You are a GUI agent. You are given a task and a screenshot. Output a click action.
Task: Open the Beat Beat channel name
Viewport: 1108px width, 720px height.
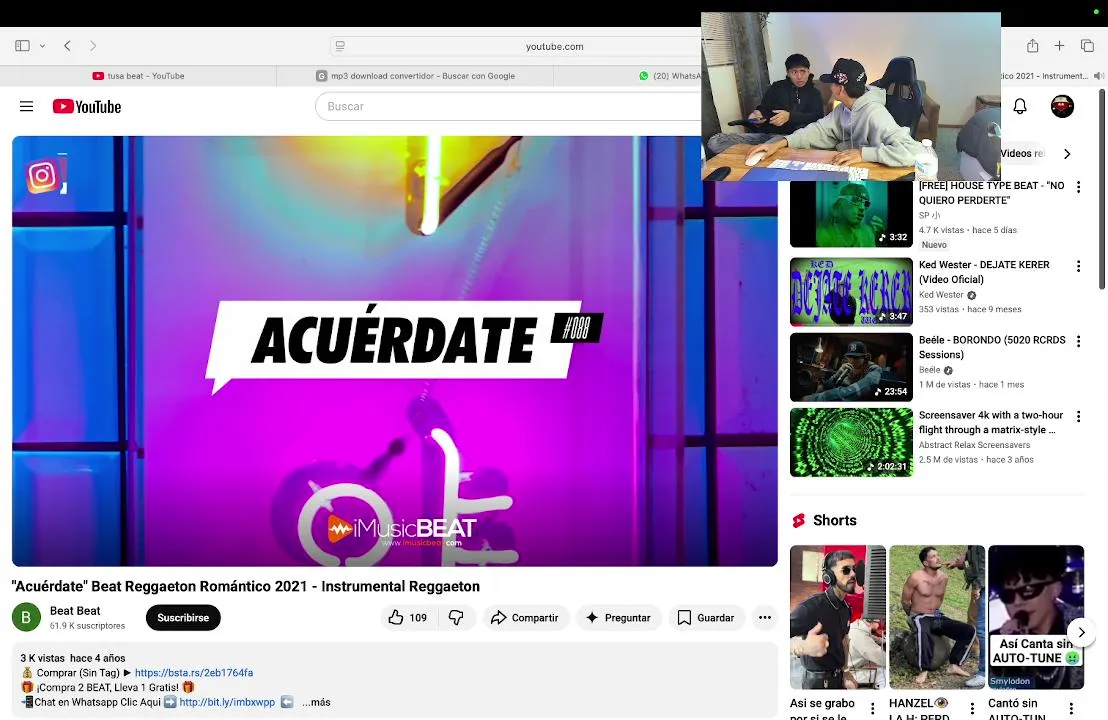pyautogui.click(x=75, y=610)
